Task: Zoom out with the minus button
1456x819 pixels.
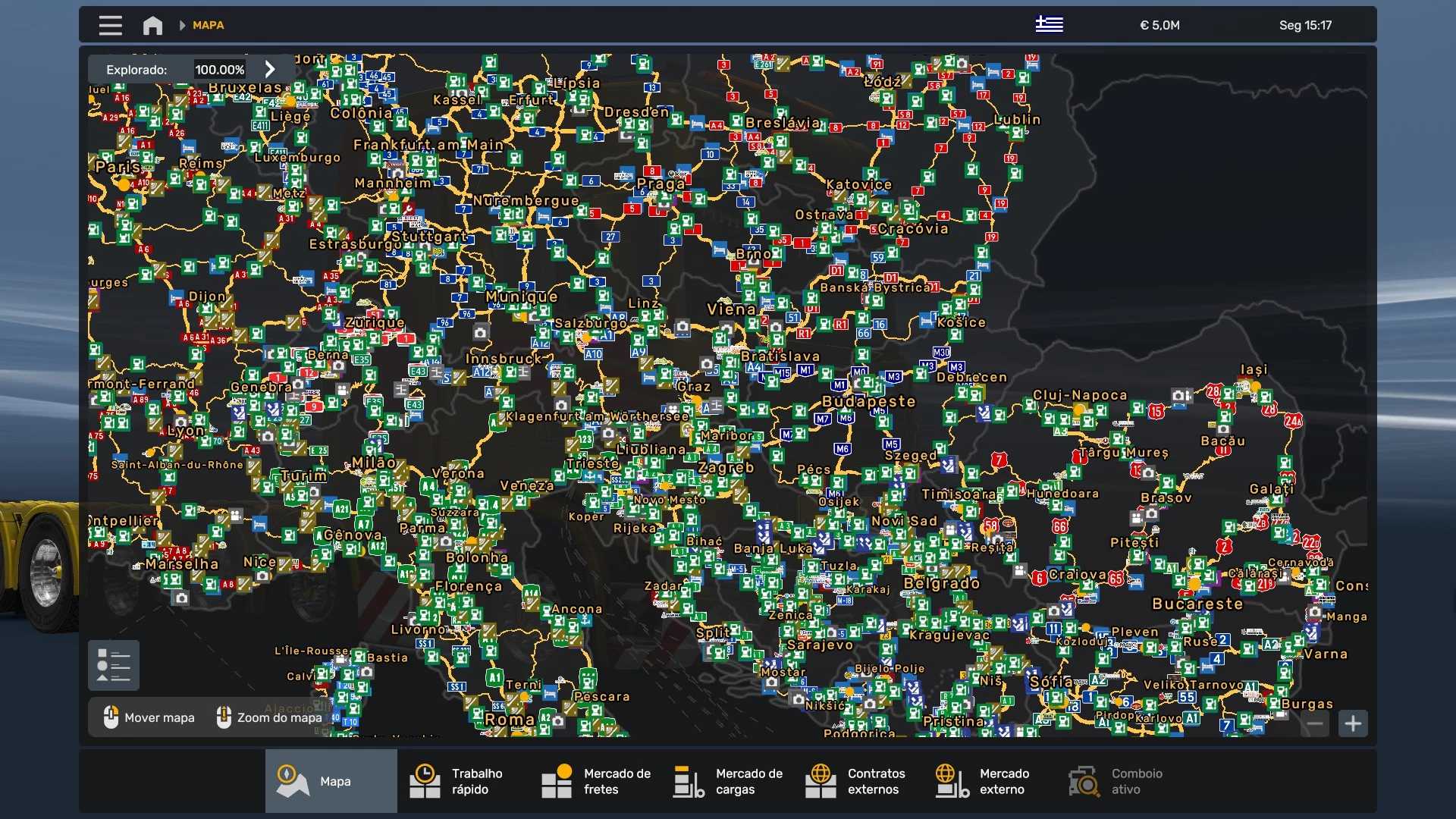Action: coord(1315,723)
